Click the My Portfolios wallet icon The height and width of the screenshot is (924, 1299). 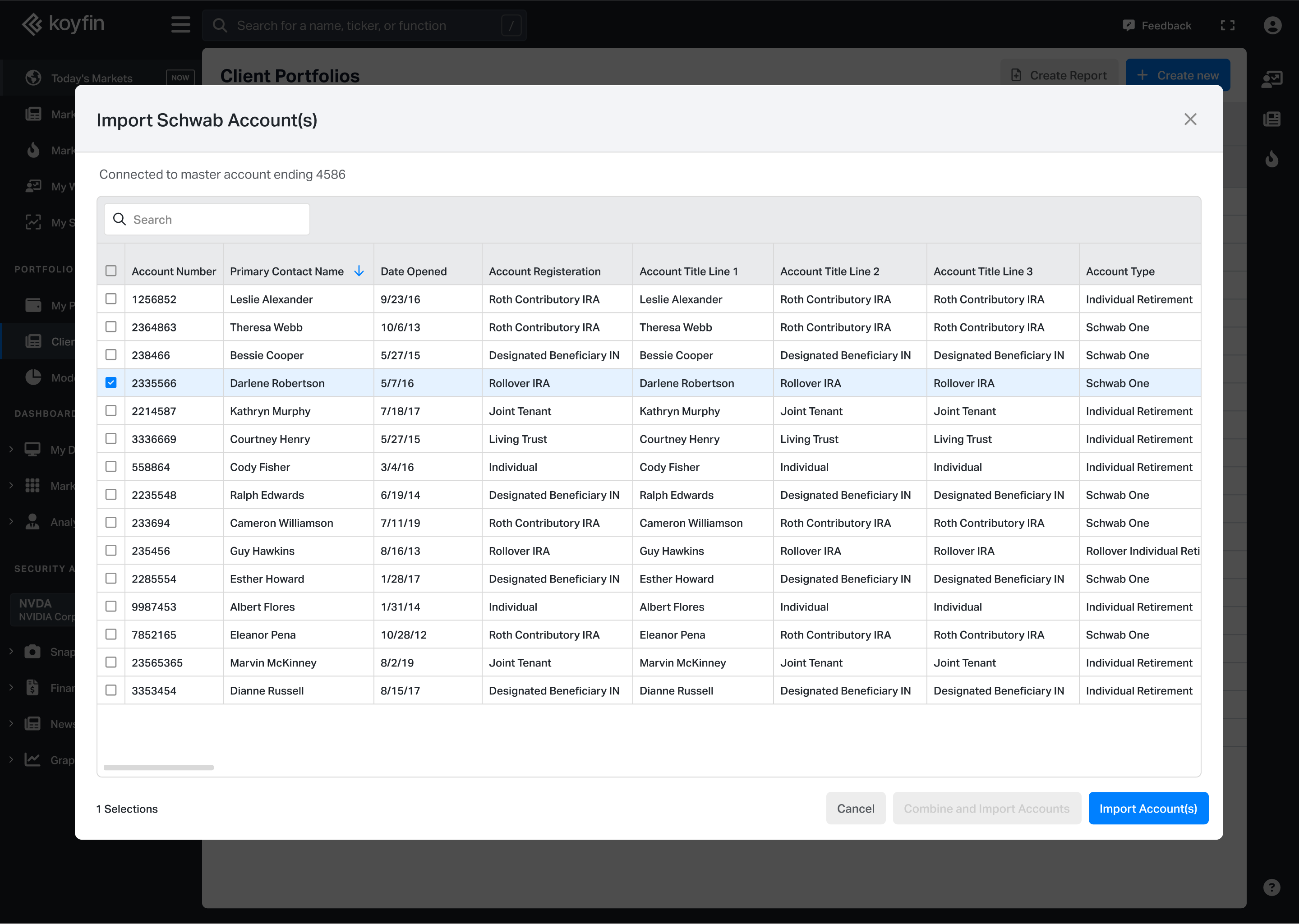point(33,305)
